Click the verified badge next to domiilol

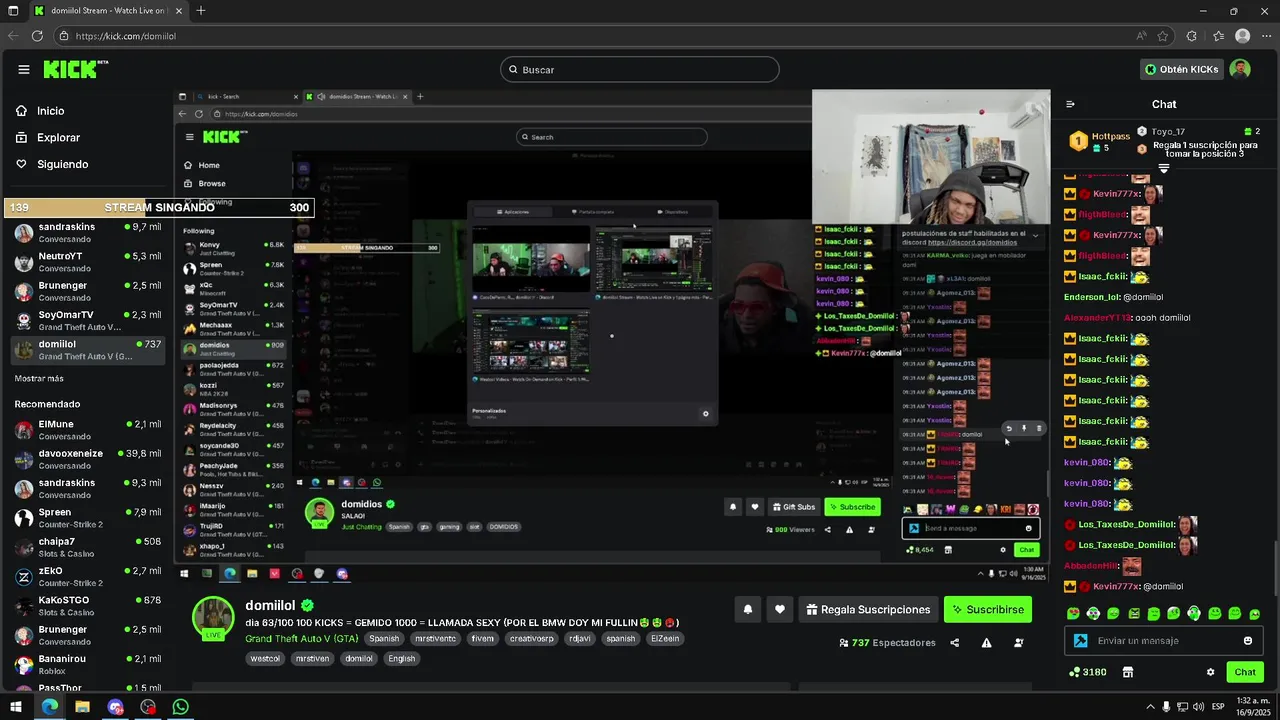pyautogui.click(x=308, y=605)
